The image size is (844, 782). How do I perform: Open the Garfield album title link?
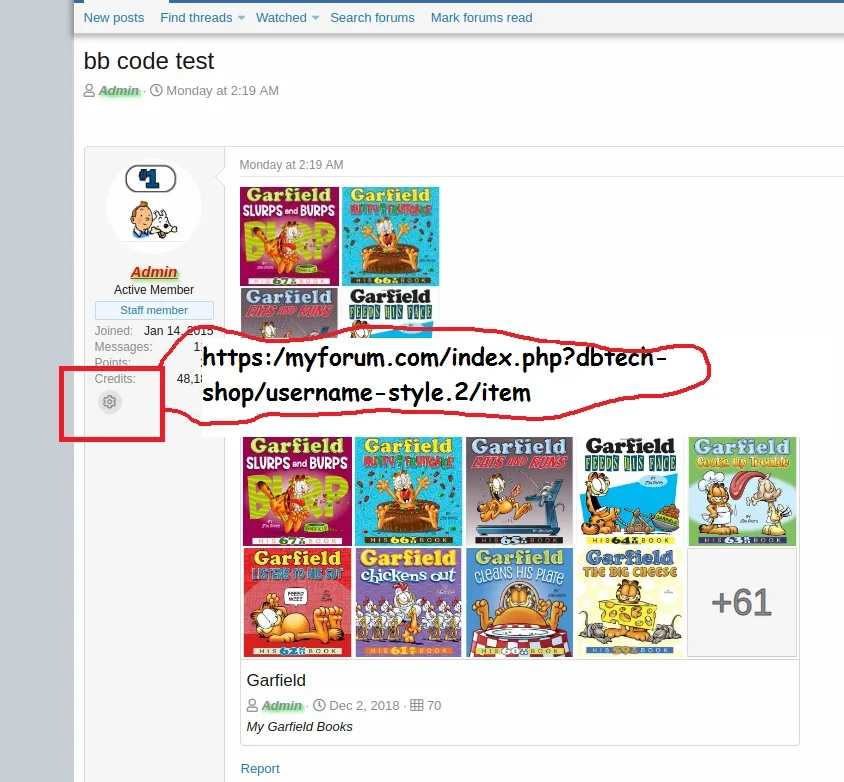(276, 680)
